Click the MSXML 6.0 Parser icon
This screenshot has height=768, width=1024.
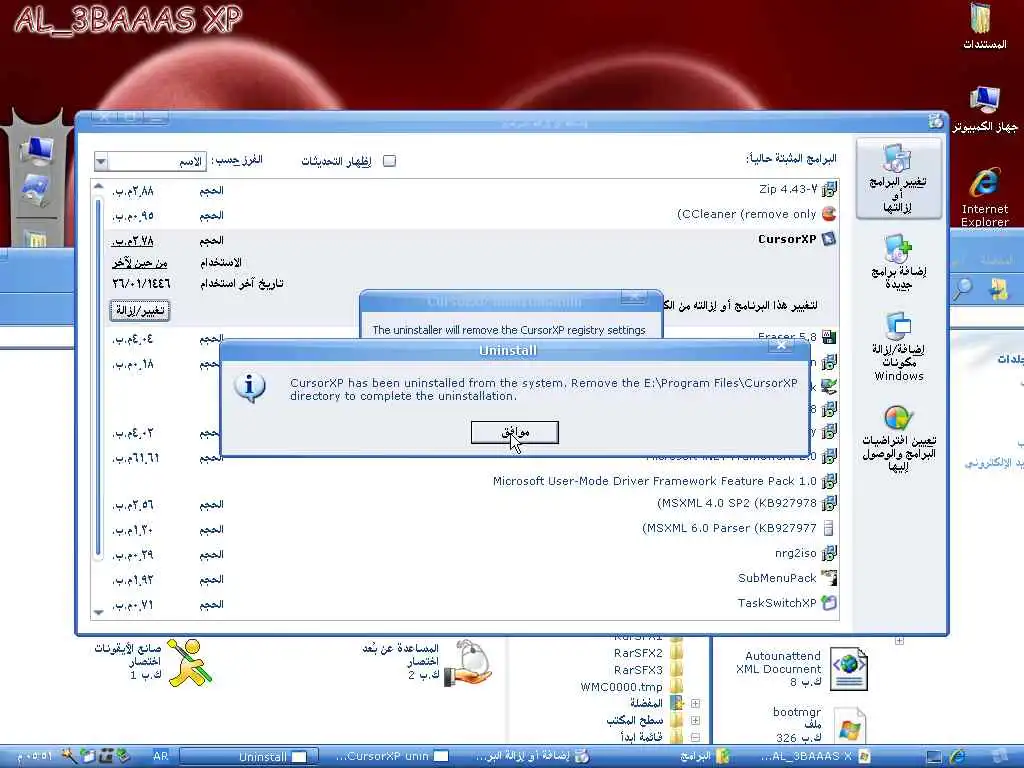tap(829, 528)
